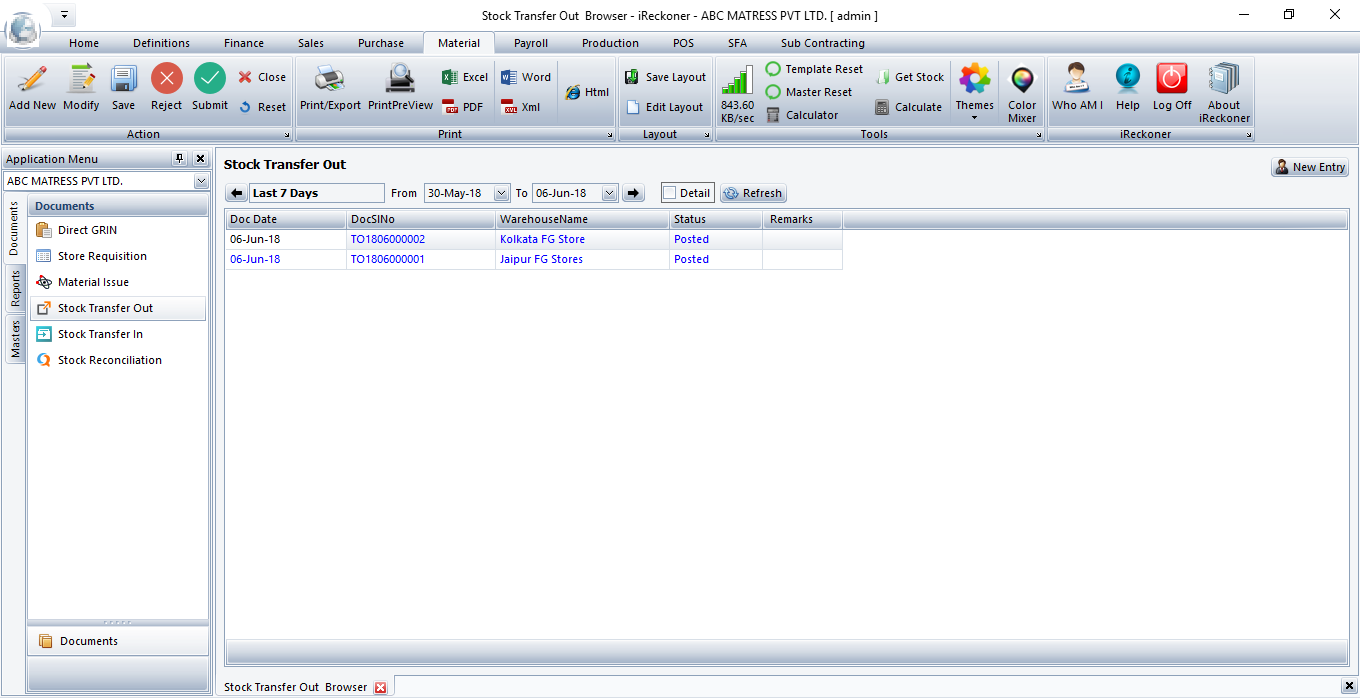Click the Reject red X icon
The image size is (1360, 698).
(x=166, y=80)
